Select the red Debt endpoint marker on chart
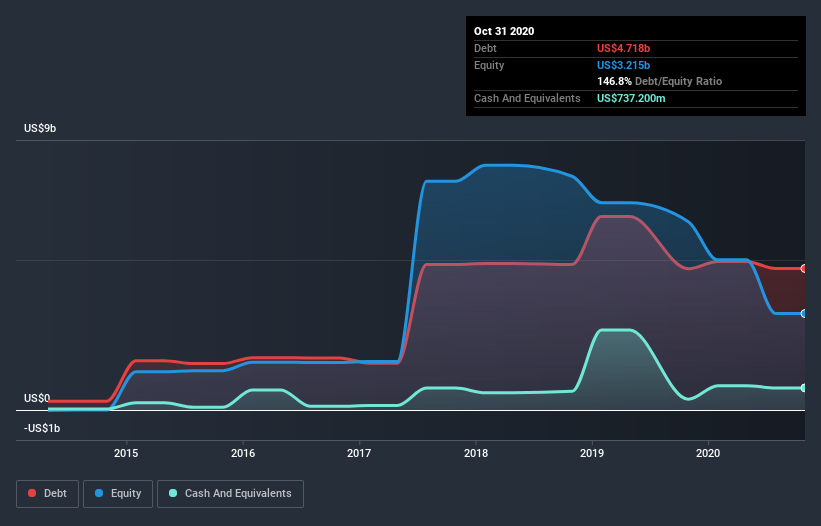Screen dimensions: 821x526 804,268
